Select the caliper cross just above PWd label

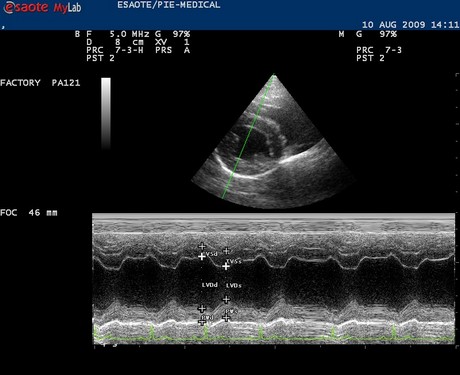pos(201,308)
